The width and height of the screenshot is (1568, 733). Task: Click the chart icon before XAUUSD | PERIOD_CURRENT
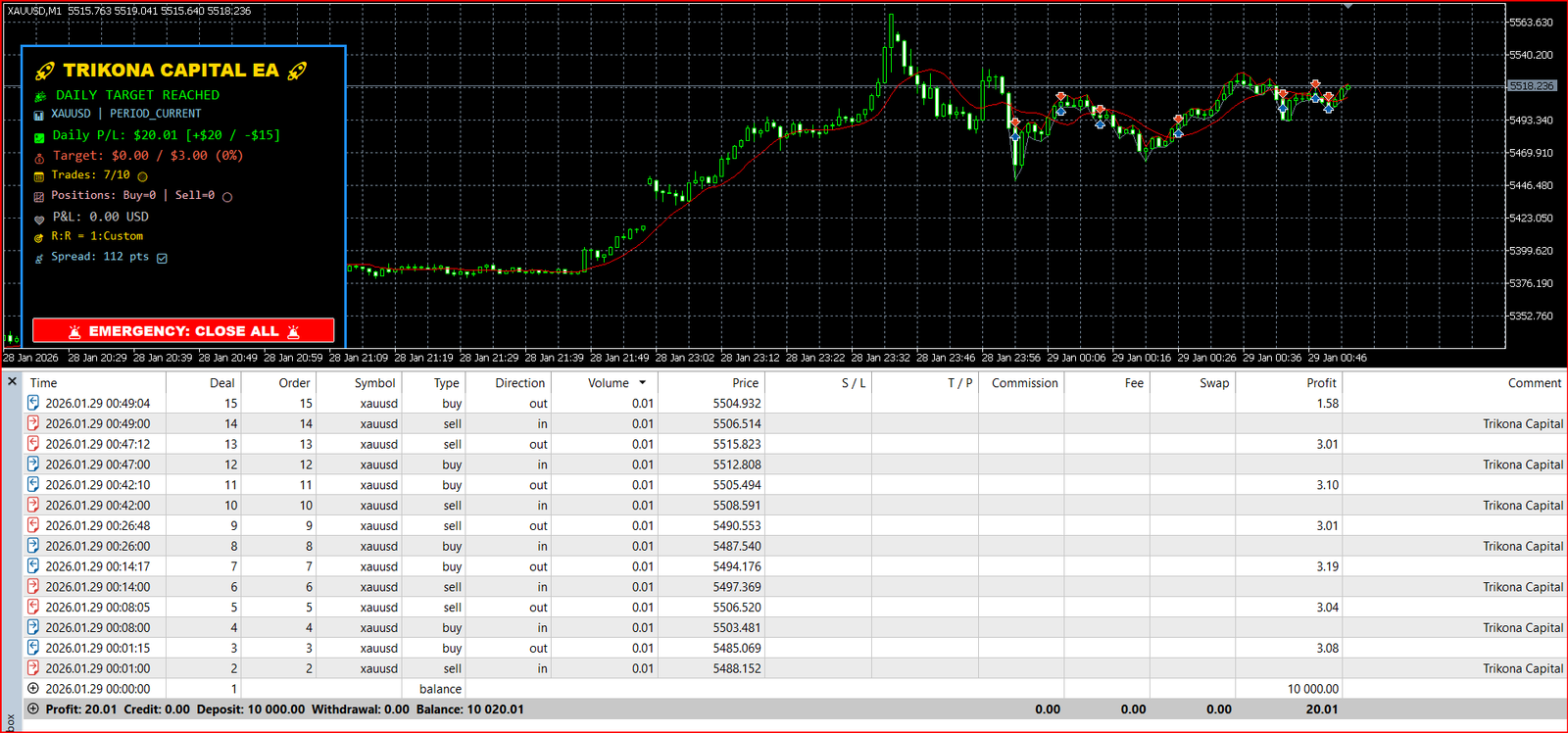tap(39, 115)
